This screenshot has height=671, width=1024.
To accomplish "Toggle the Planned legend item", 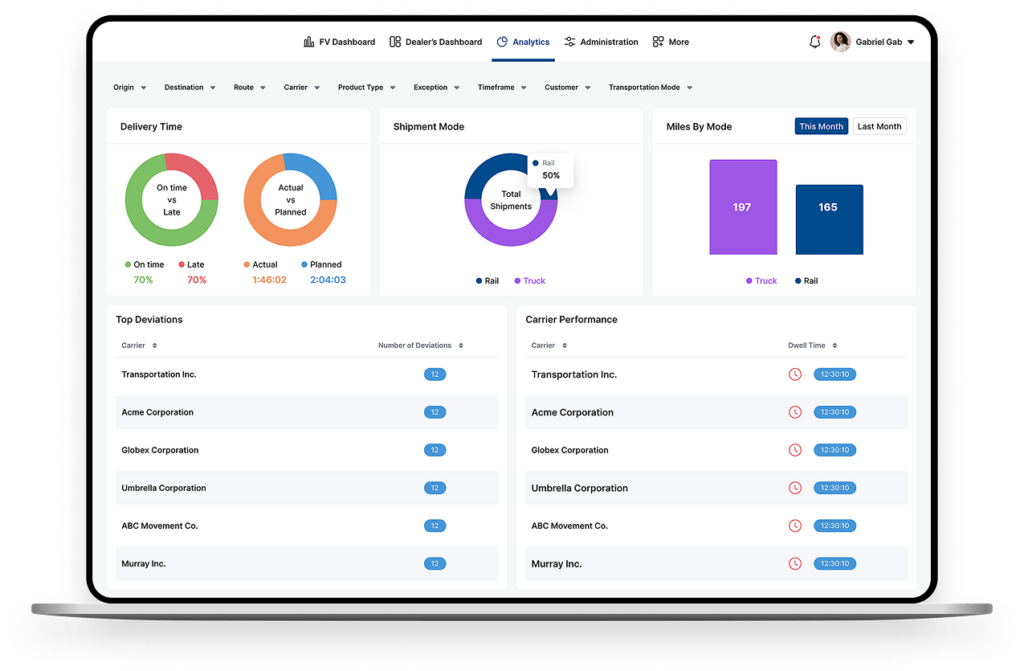I will coord(321,265).
